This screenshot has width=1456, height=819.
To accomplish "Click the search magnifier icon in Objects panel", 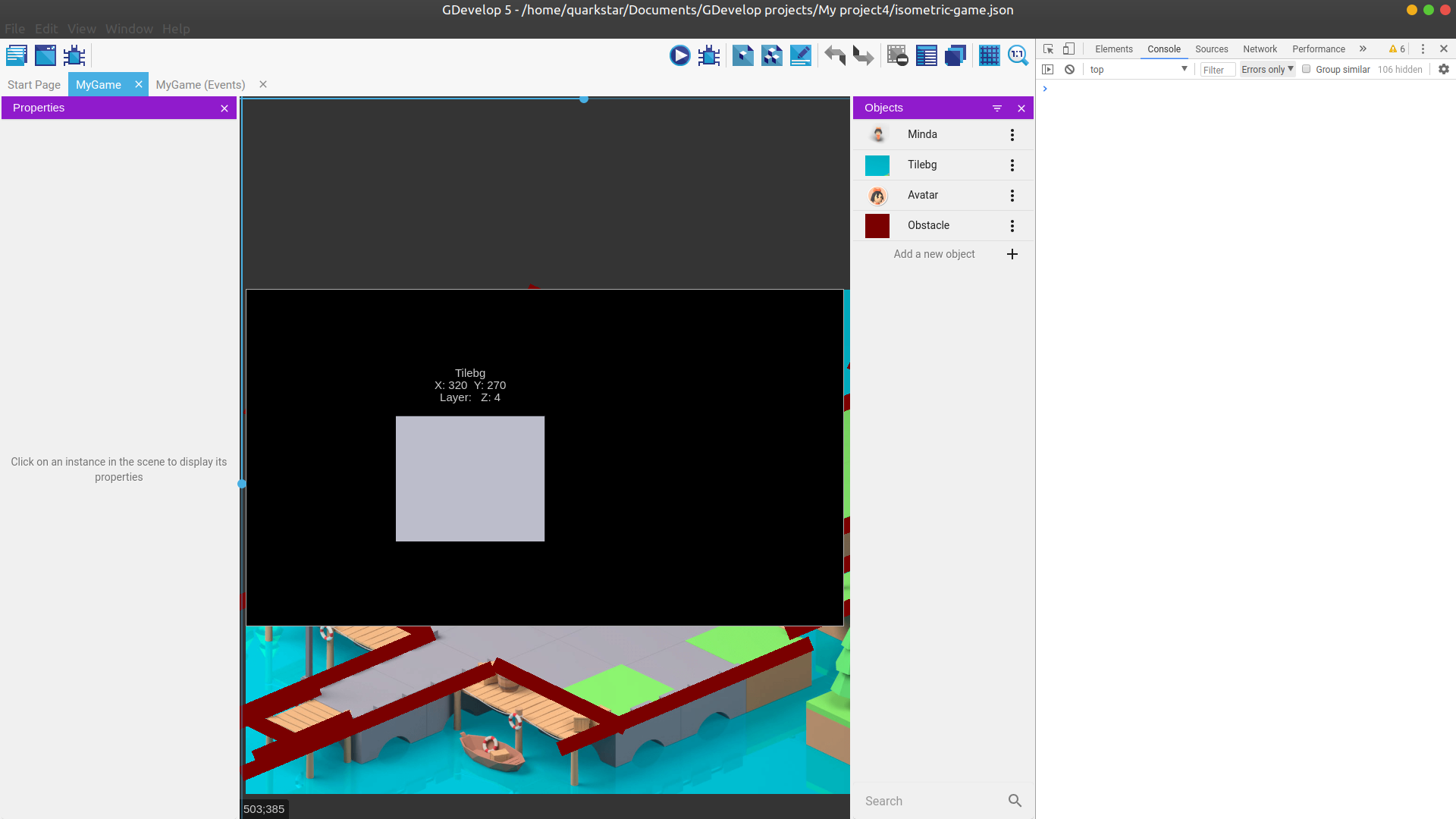I will coord(1015,801).
